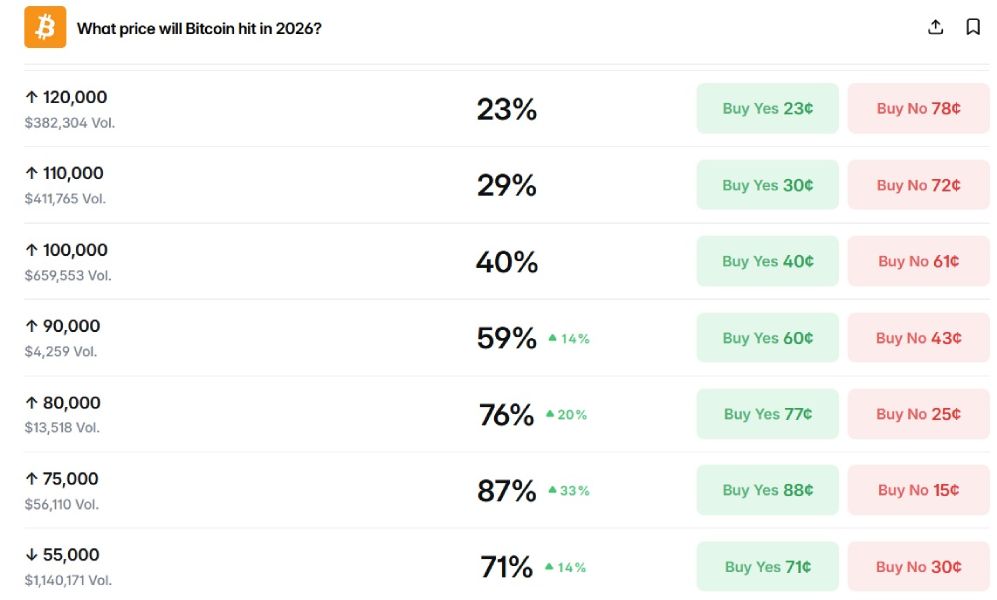This screenshot has width=997, height=600.
Task: Buy Yes at 30¢ for 110,000
Action: [767, 185]
